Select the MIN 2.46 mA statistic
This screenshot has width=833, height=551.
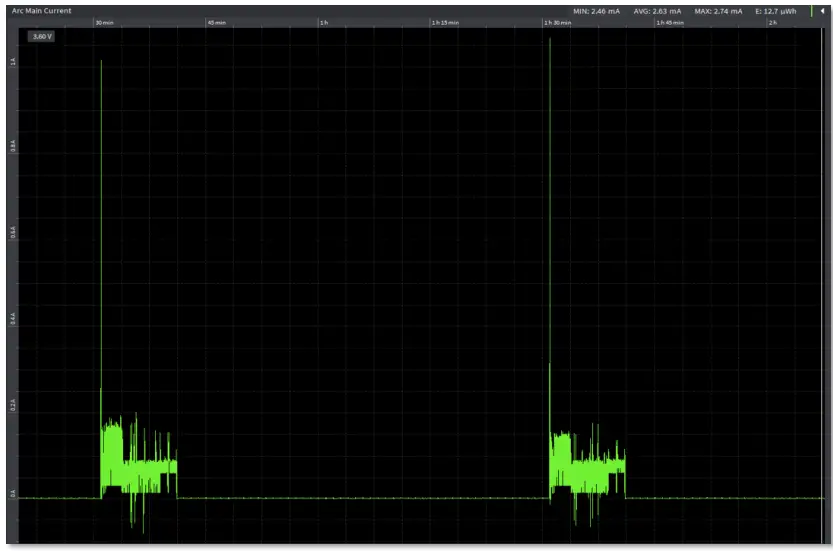pos(596,11)
